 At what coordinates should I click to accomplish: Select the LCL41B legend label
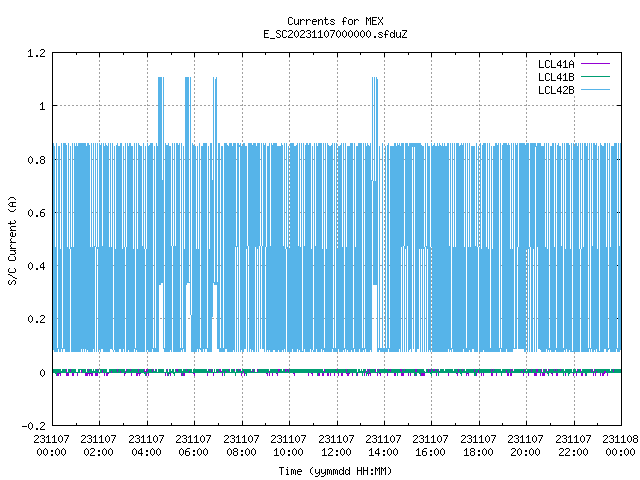(x=556, y=77)
